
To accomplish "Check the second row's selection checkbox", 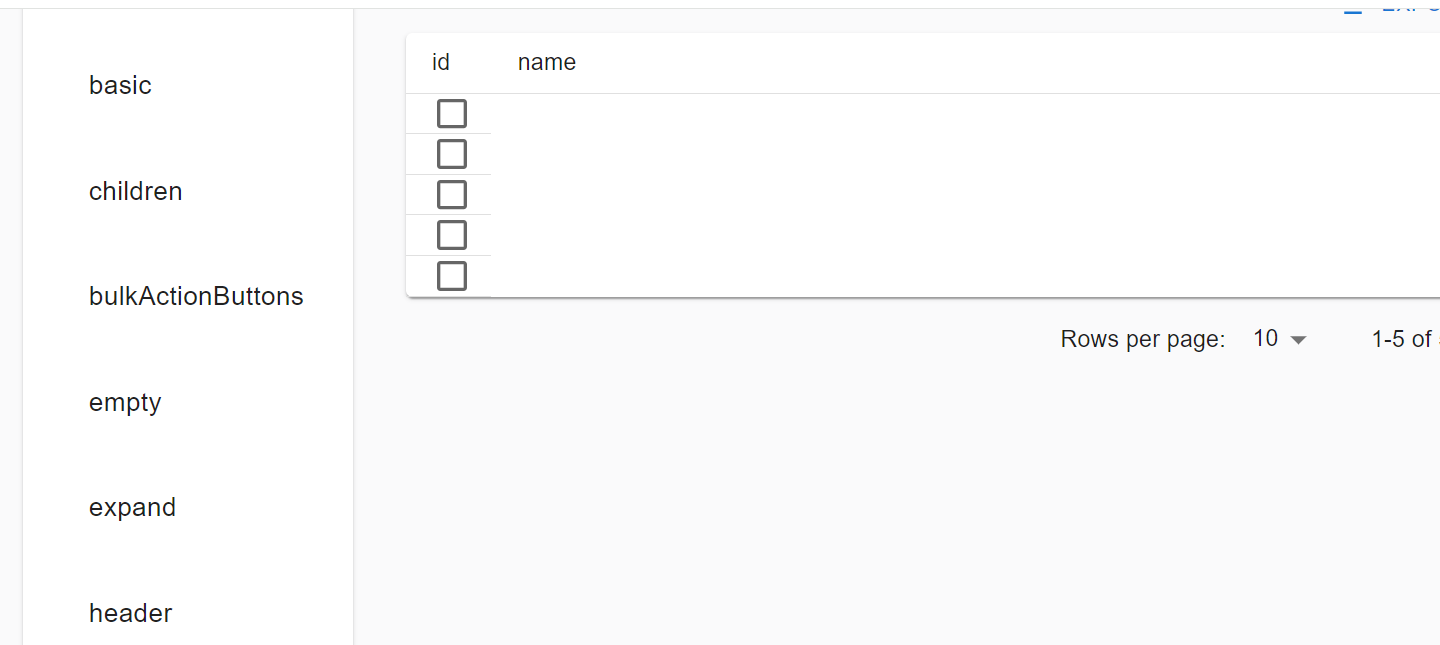I will pyautogui.click(x=451, y=154).
